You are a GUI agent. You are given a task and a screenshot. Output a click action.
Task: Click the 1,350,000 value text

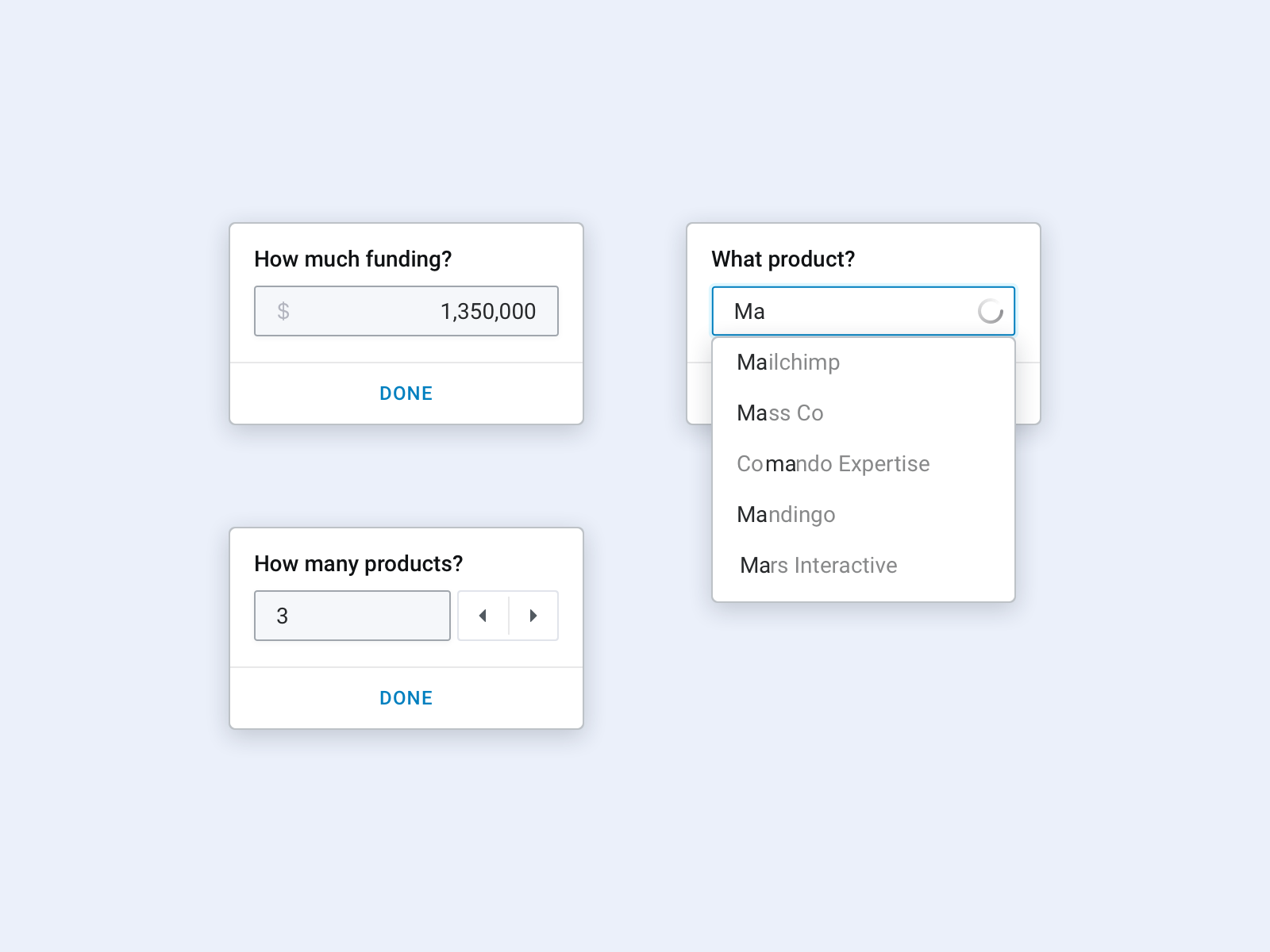pyautogui.click(x=488, y=312)
